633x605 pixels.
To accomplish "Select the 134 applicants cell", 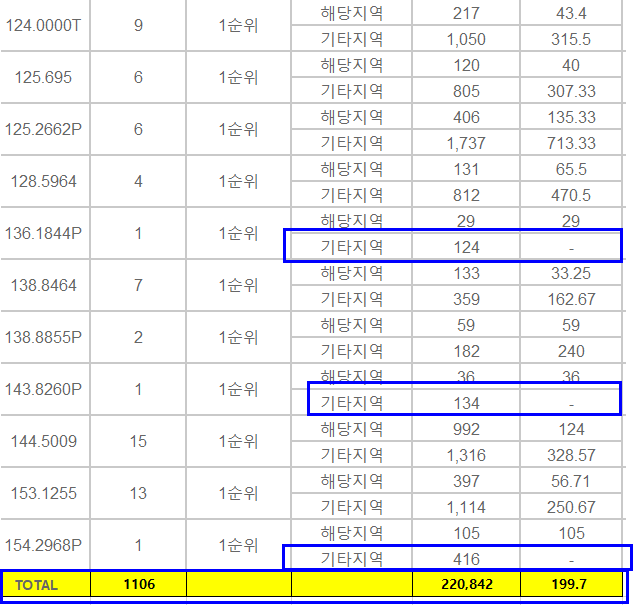I will pyautogui.click(x=466, y=403).
